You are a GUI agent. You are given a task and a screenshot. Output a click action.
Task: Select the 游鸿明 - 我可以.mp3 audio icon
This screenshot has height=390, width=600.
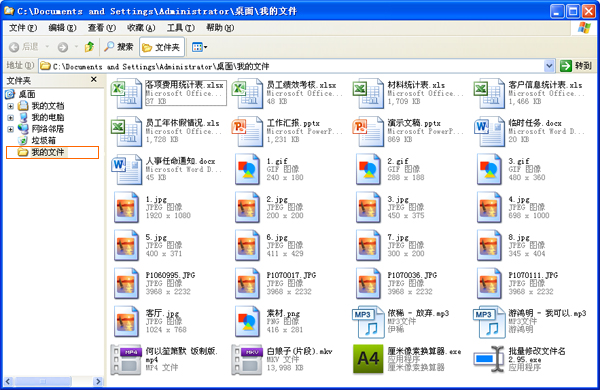point(489,321)
